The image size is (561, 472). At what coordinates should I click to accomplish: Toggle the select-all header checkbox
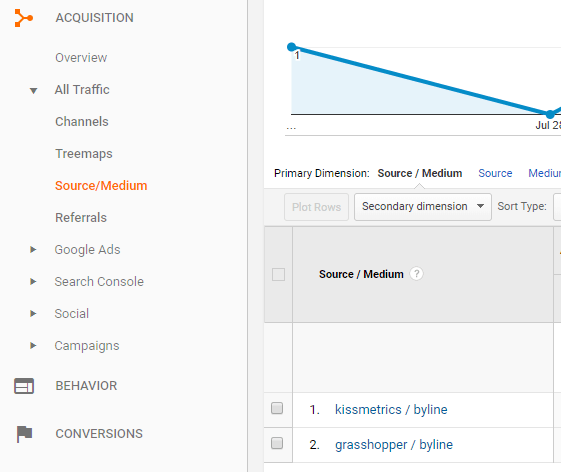point(278,274)
